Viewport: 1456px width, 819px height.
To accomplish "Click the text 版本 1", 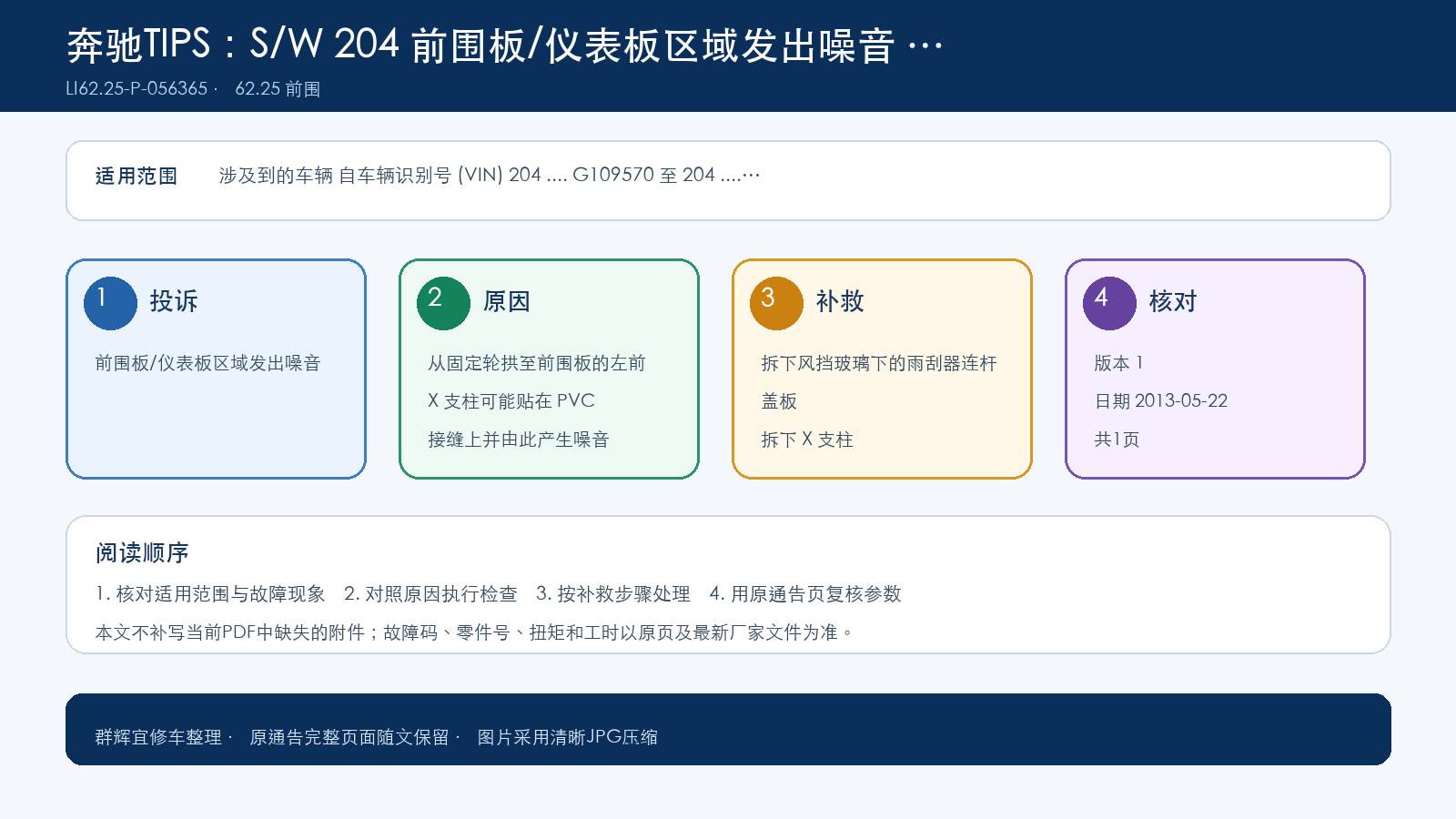I will click(1118, 363).
